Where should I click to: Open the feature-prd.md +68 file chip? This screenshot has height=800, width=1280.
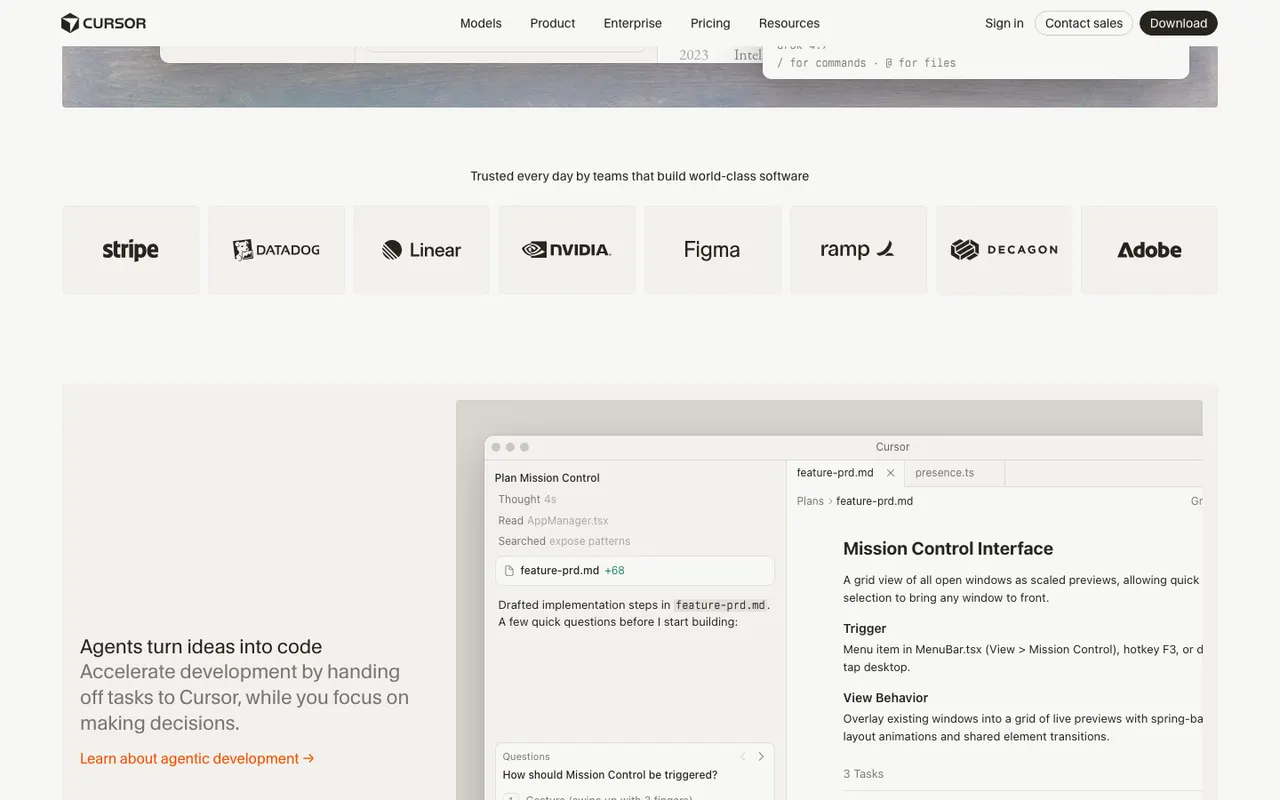(x=634, y=570)
